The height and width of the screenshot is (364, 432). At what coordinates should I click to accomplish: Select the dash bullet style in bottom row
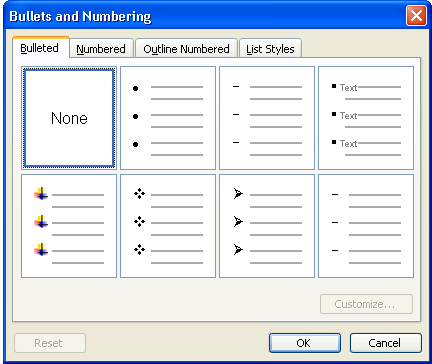366,226
